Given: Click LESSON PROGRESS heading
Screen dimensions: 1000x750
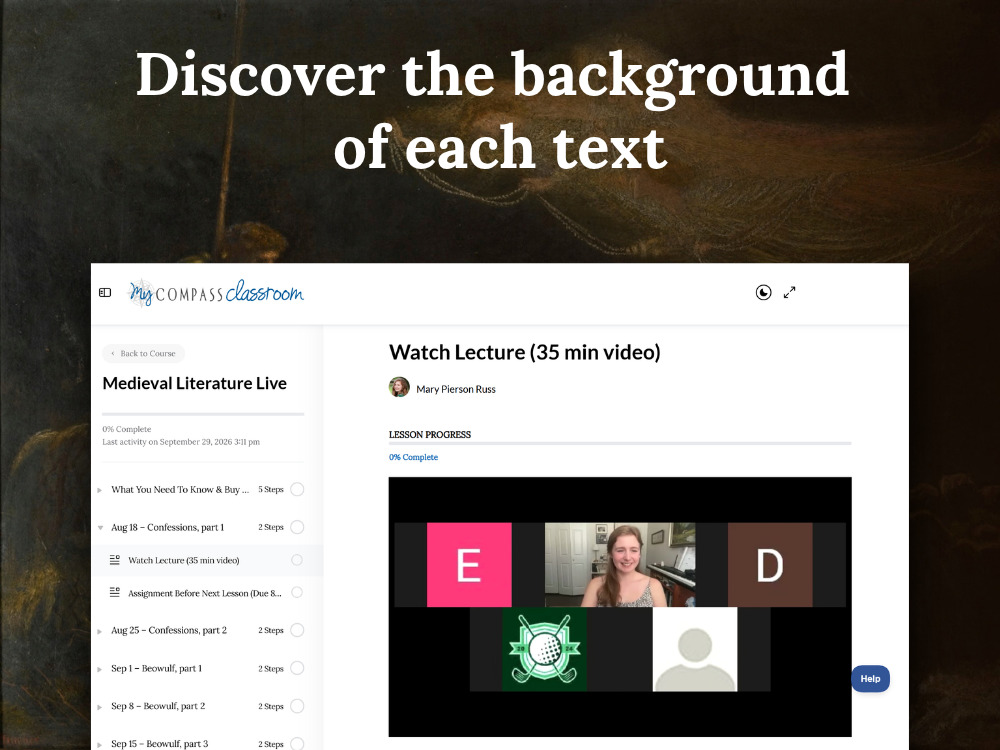Looking at the screenshot, I should click(430, 434).
